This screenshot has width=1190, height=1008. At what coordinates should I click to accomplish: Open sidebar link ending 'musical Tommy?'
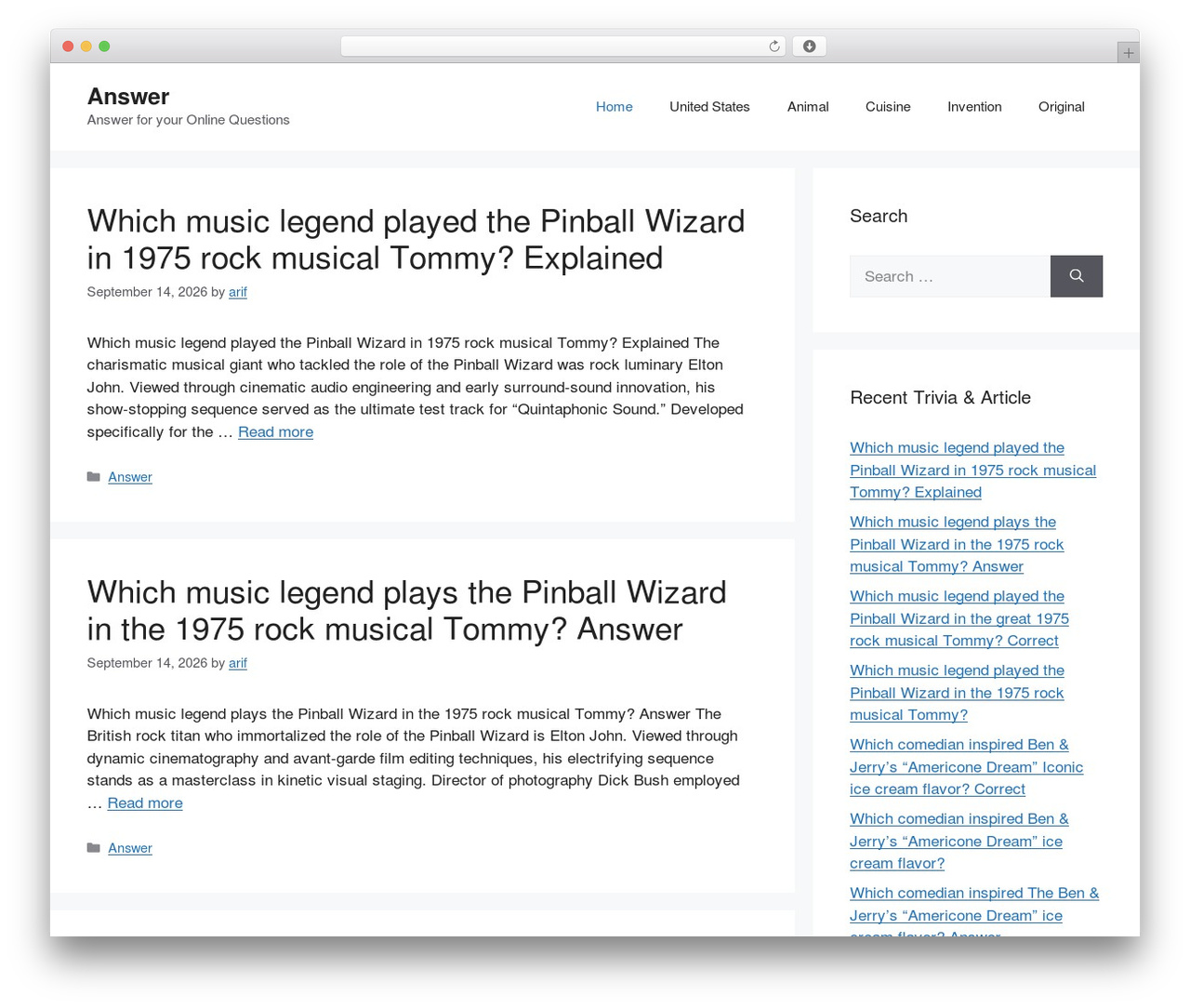click(x=957, y=693)
